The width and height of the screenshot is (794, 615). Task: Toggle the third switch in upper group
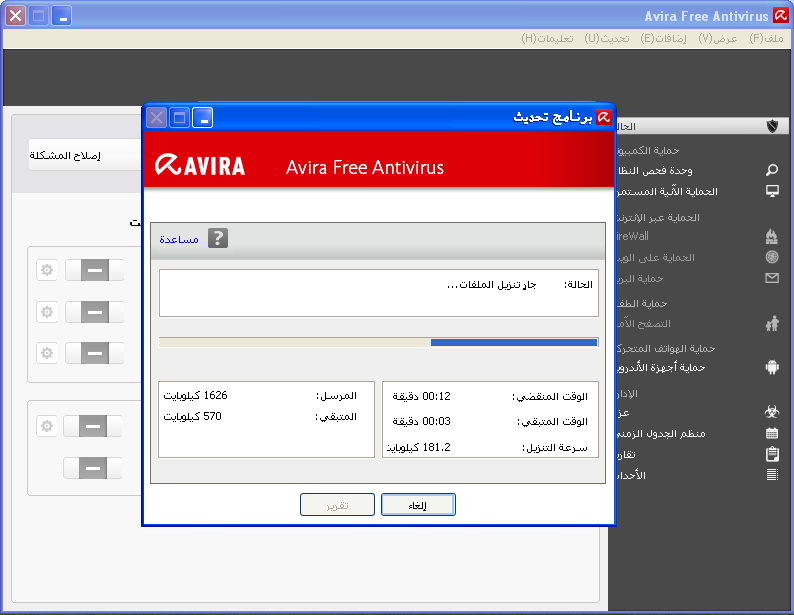pyautogui.click(x=95, y=353)
